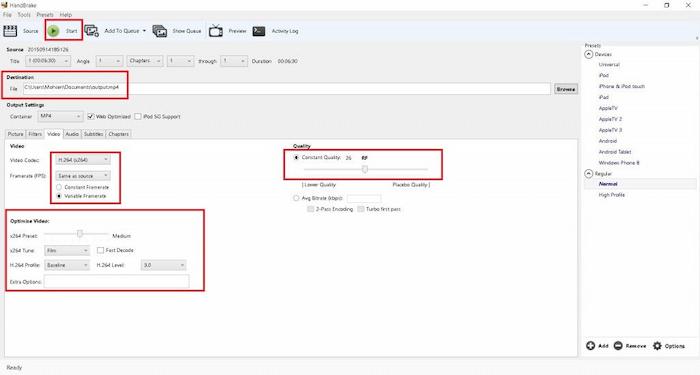This screenshot has width=700, height=375.
Task: Select the Android preset
Action: [608, 141]
